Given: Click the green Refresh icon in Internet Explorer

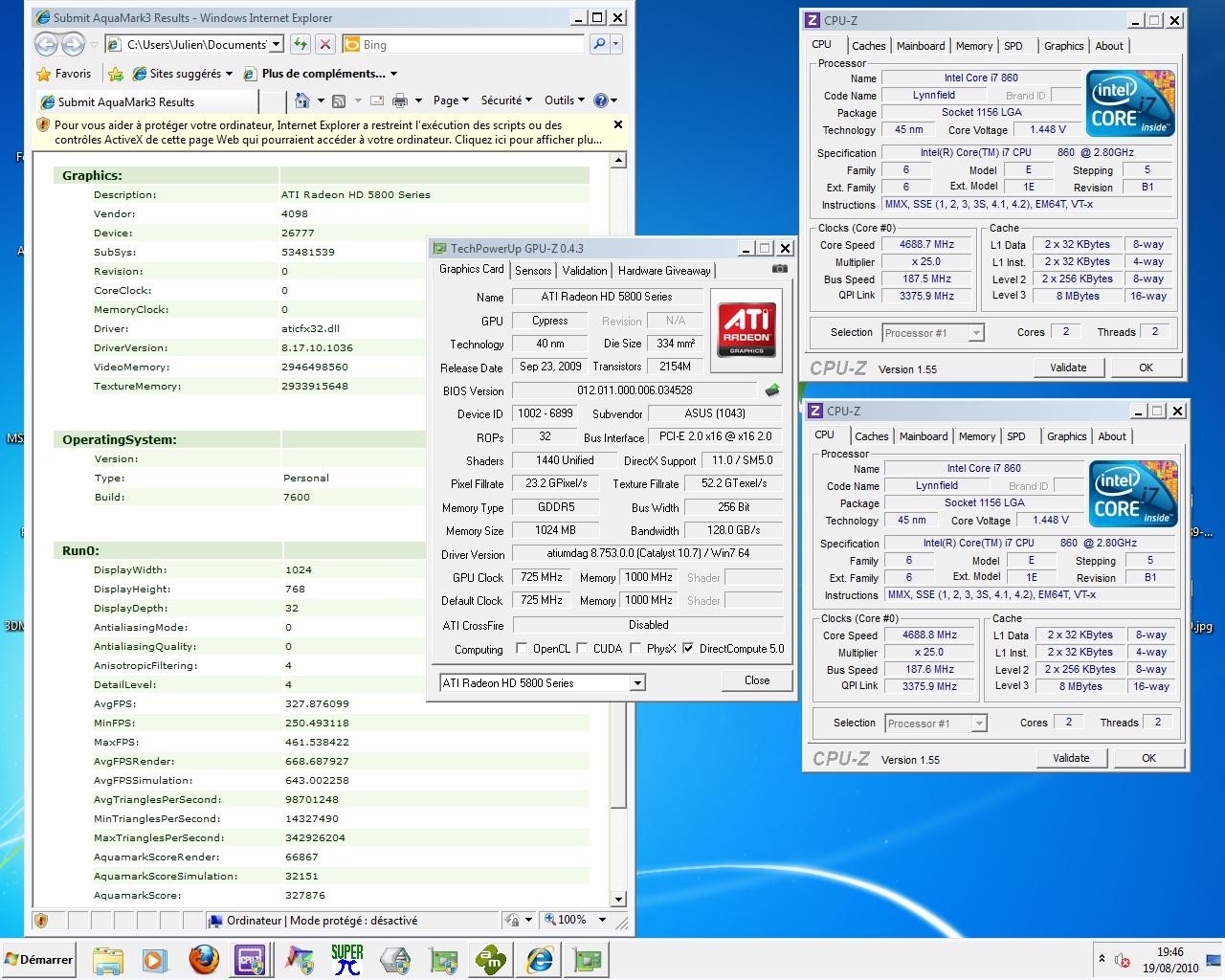Looking at the screenshot, I should coord(301,44).
